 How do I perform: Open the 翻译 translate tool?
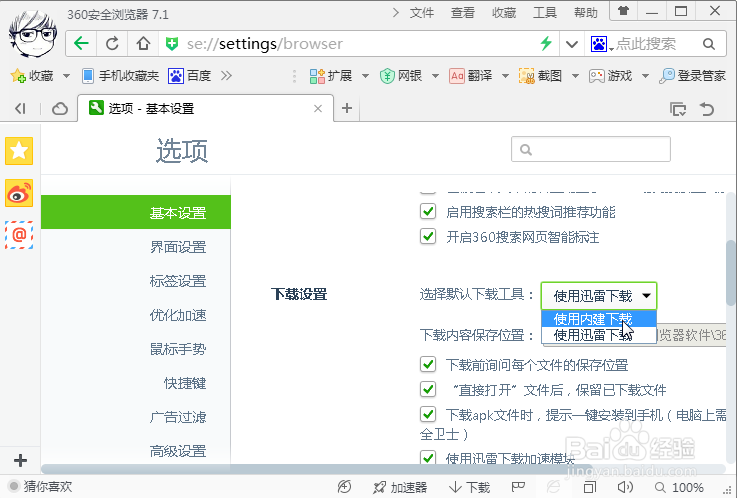[x=470, y=76]
